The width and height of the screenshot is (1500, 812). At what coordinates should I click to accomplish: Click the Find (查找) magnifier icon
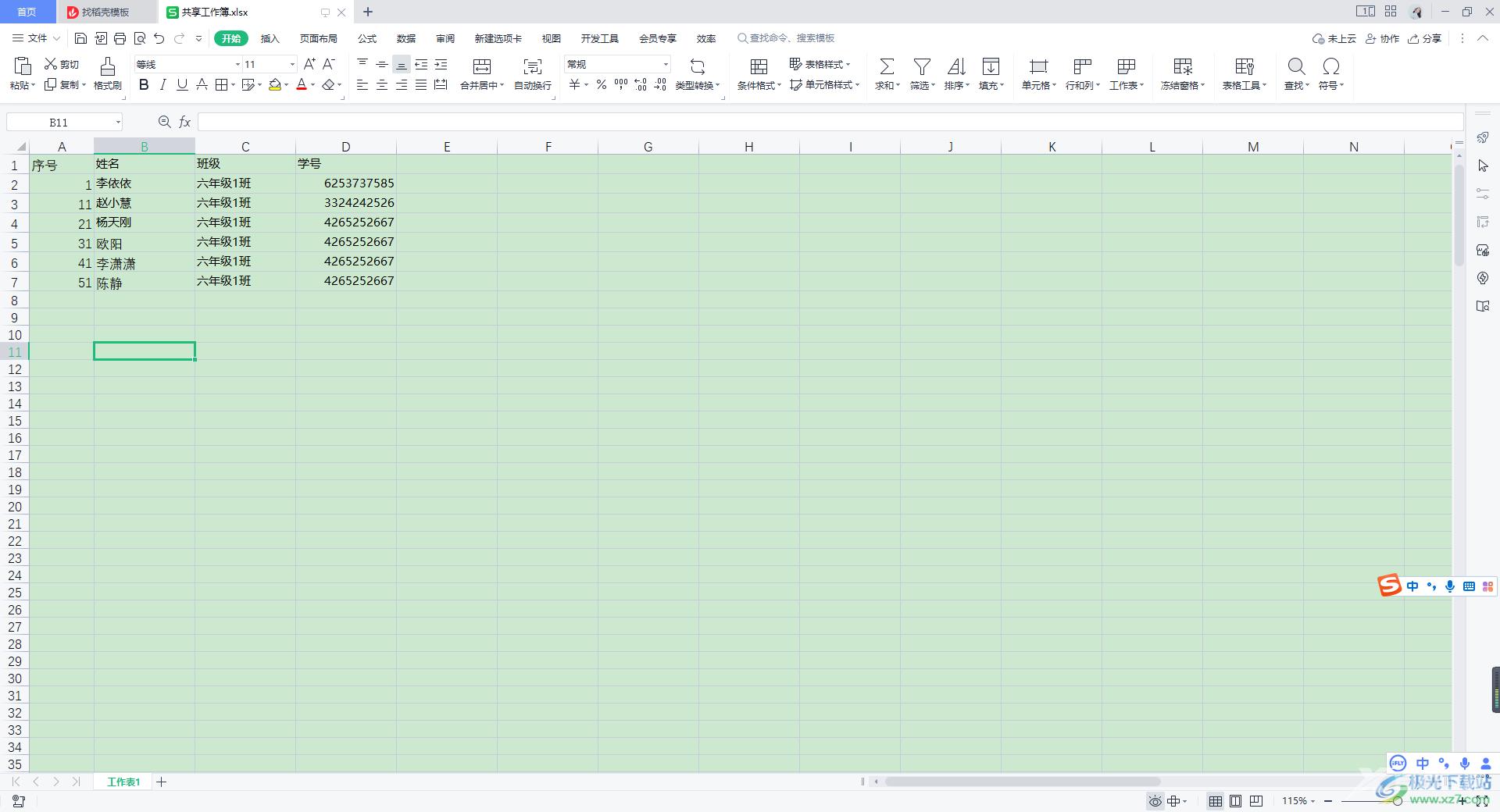[1296, 66]
